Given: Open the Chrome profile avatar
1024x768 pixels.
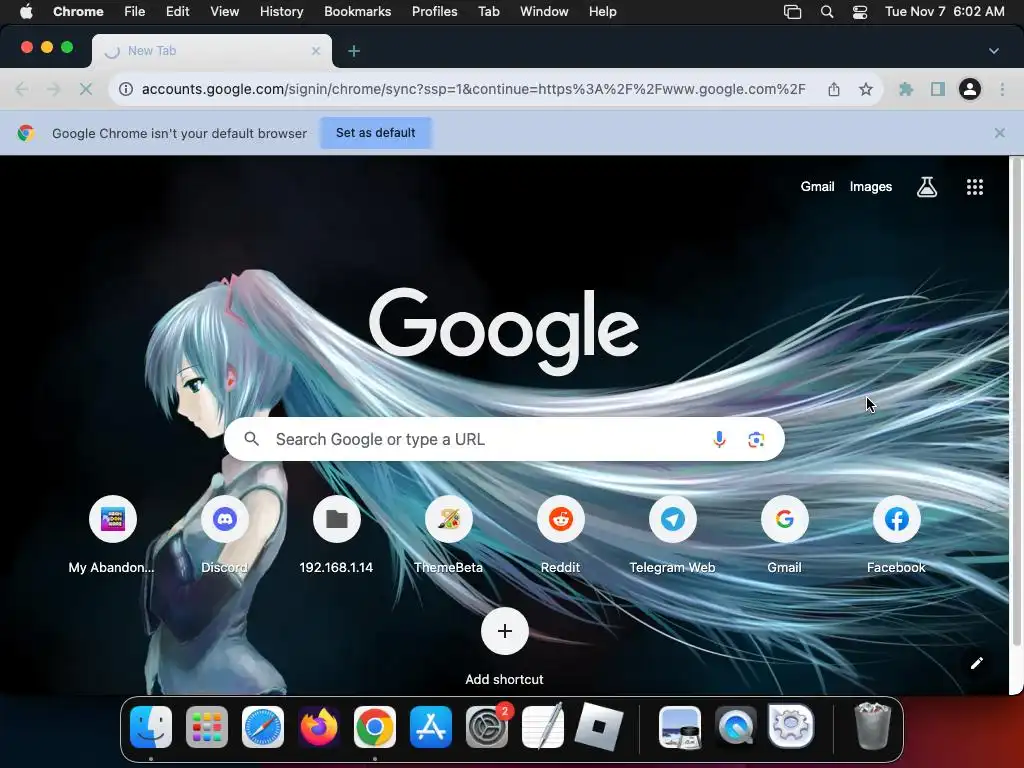Looking at the screenshot, I should coord(970,89).
